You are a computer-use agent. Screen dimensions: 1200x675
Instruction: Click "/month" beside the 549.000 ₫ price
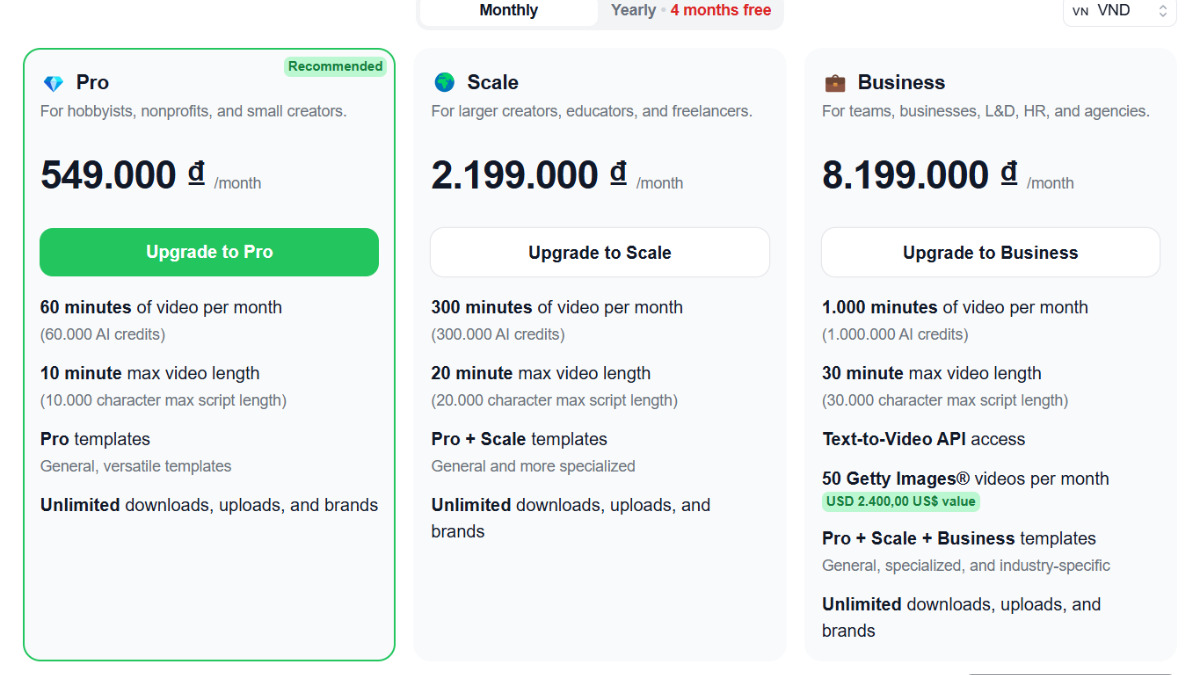[x=238, y=183]
